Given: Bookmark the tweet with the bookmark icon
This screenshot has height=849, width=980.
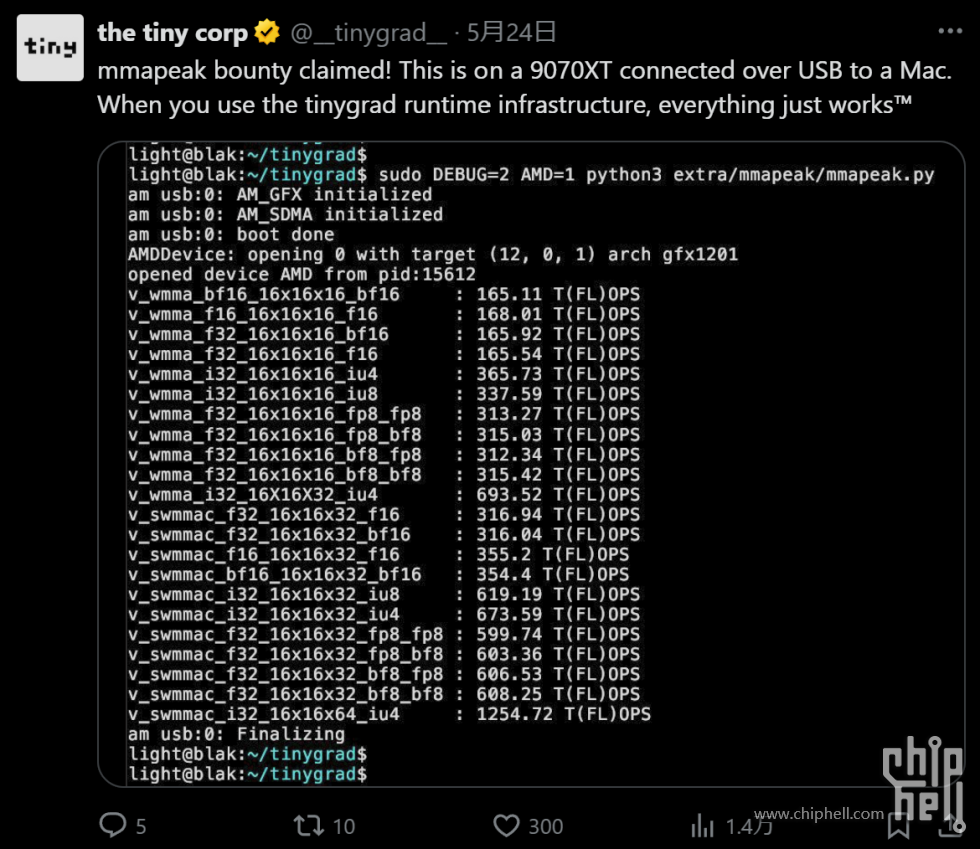Looking at the screenshot, I should click(899, 826).
